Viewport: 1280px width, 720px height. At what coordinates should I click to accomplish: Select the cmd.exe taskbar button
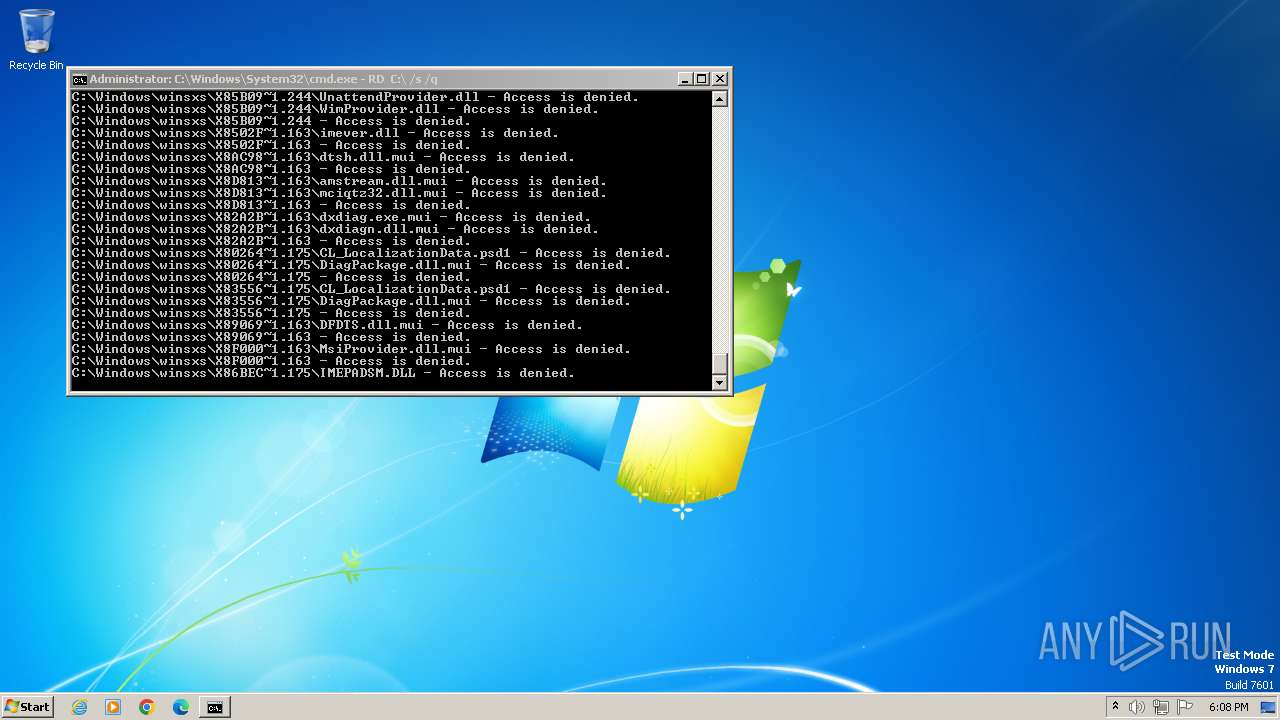click(x=215, y=707)
